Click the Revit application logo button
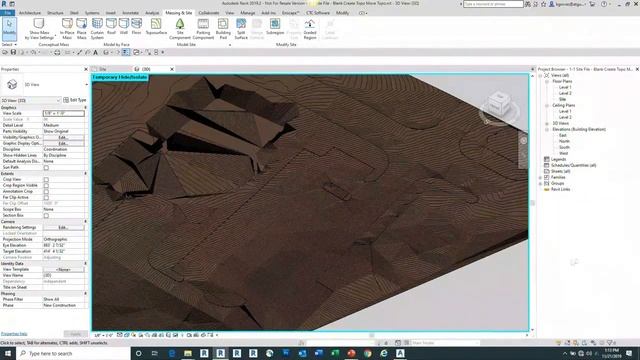The image size is (640, 360). click(x=4, y=4)
